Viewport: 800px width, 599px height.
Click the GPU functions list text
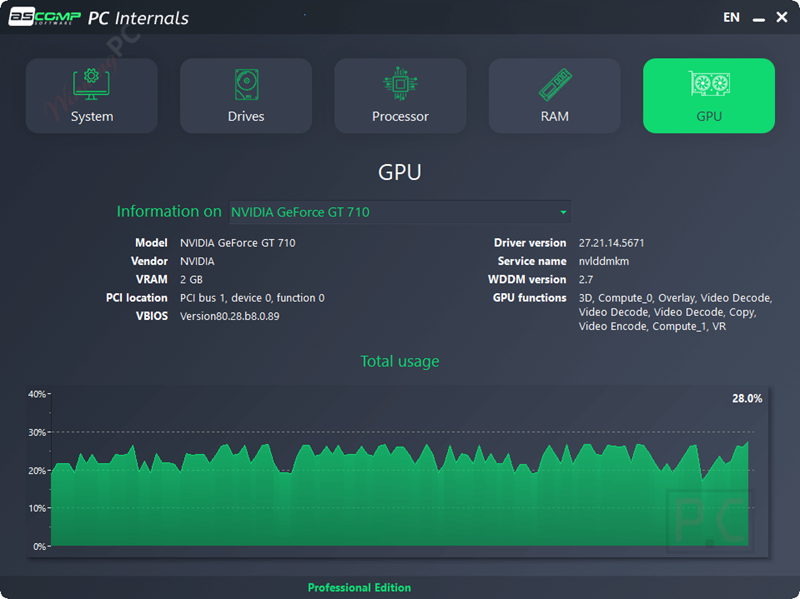pos(675,312)
